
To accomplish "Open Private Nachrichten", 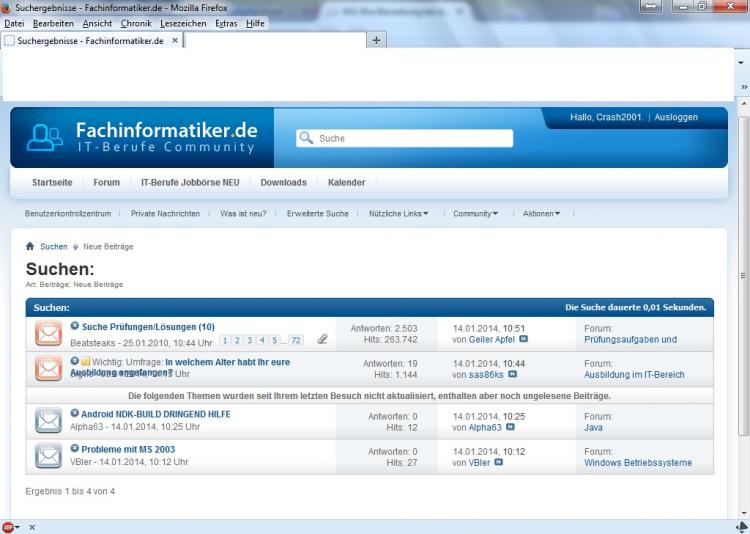I will [165, 213].
